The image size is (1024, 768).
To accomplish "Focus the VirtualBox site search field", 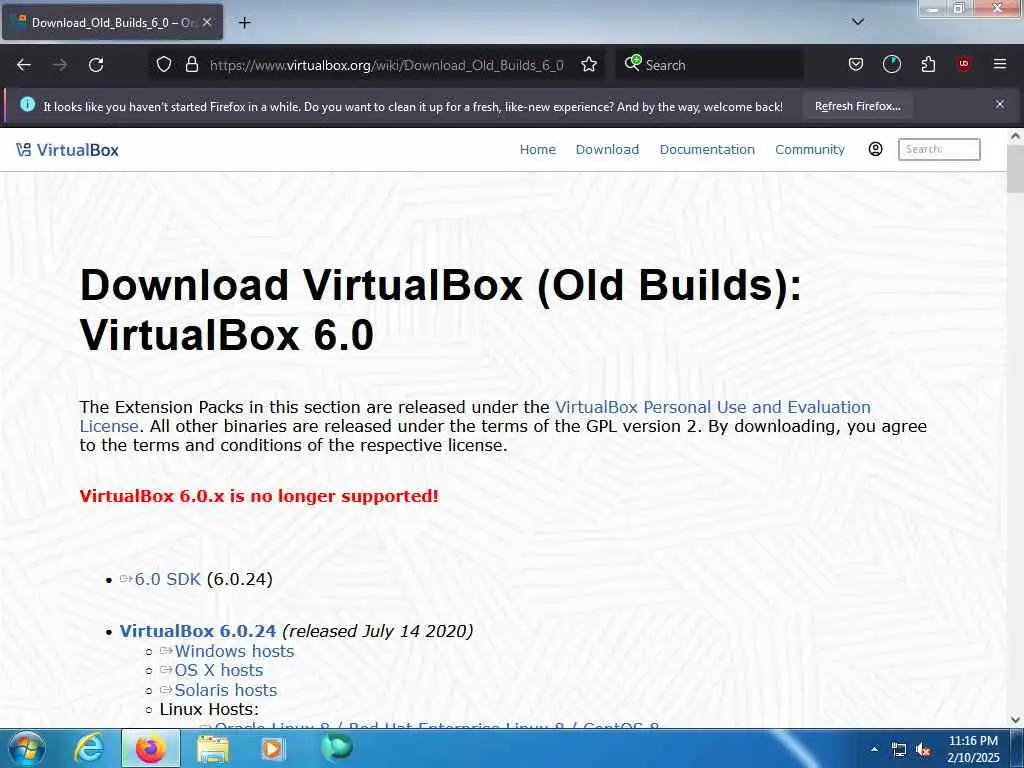I will click(x=938, y=149).
